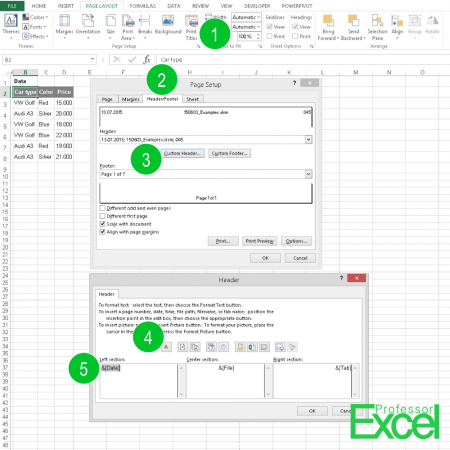The height and width of the screenshot is (450, 450).
Task: Expand the Header preset dropdown
Action: (x=308, y=139)
